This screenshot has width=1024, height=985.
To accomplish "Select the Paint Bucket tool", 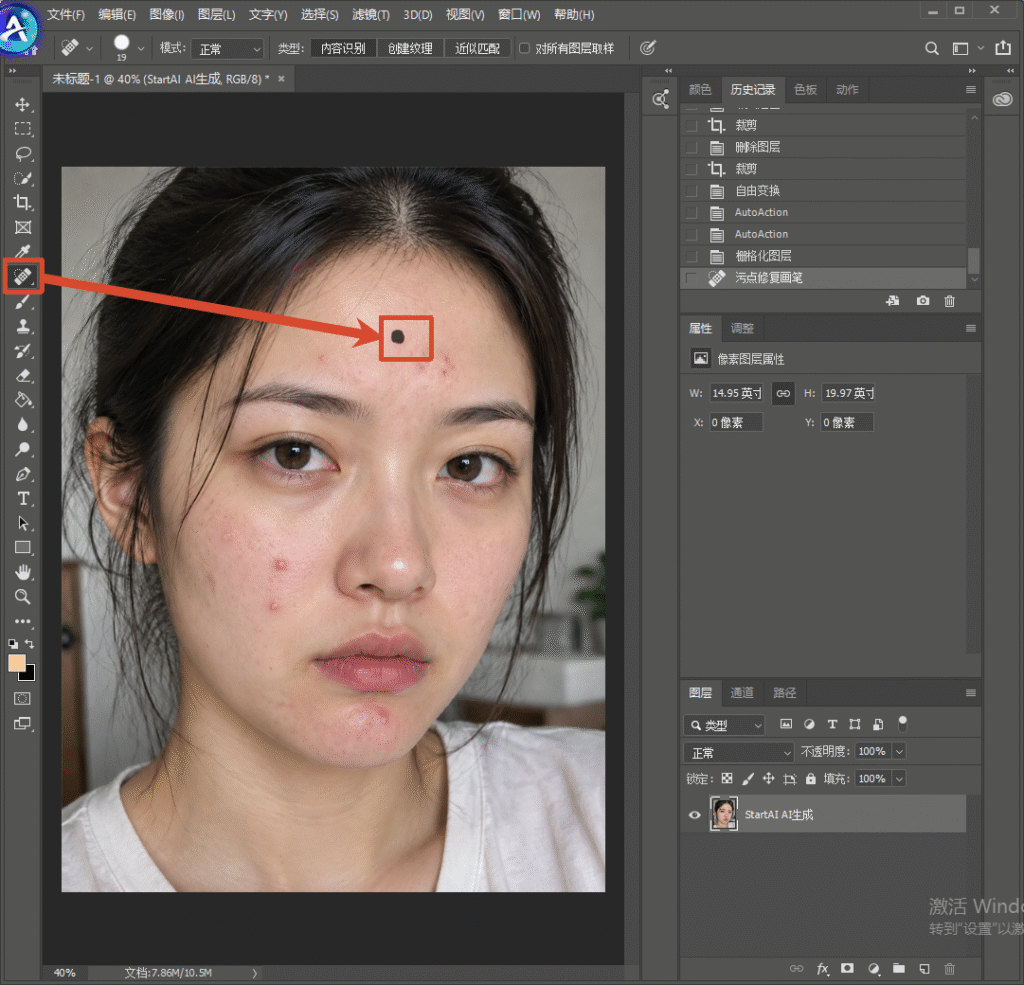I will (23, 400).
